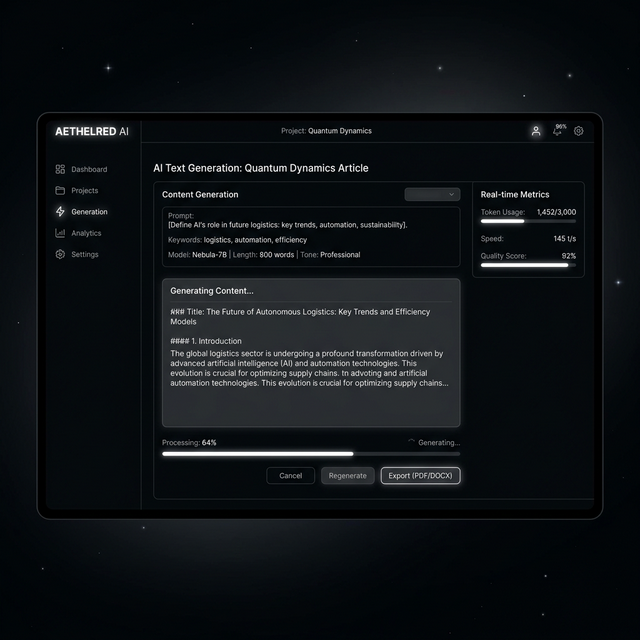Open the user profile icon
Screen dimensions: 640x640
(x=536, y=131)
